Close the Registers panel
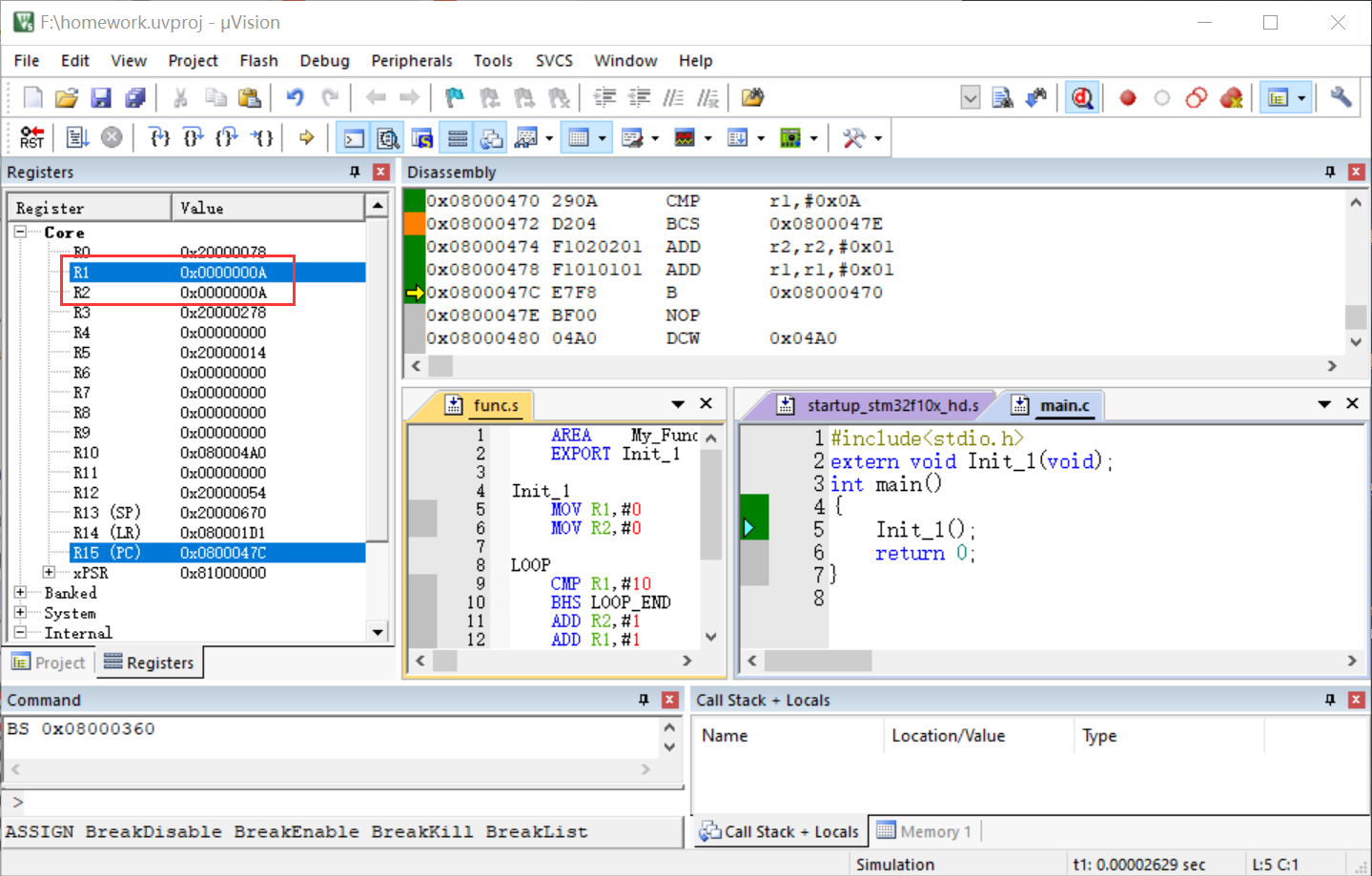Viewport: 1372px width, 876px height. [381, 172]
